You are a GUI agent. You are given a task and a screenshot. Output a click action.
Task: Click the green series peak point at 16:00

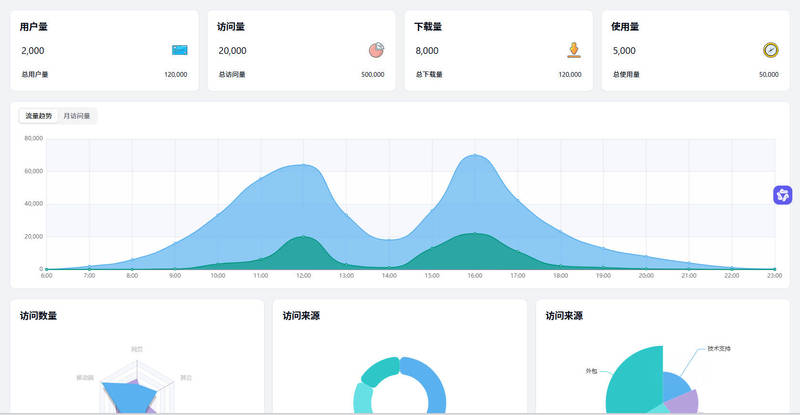tap(475, 233)
